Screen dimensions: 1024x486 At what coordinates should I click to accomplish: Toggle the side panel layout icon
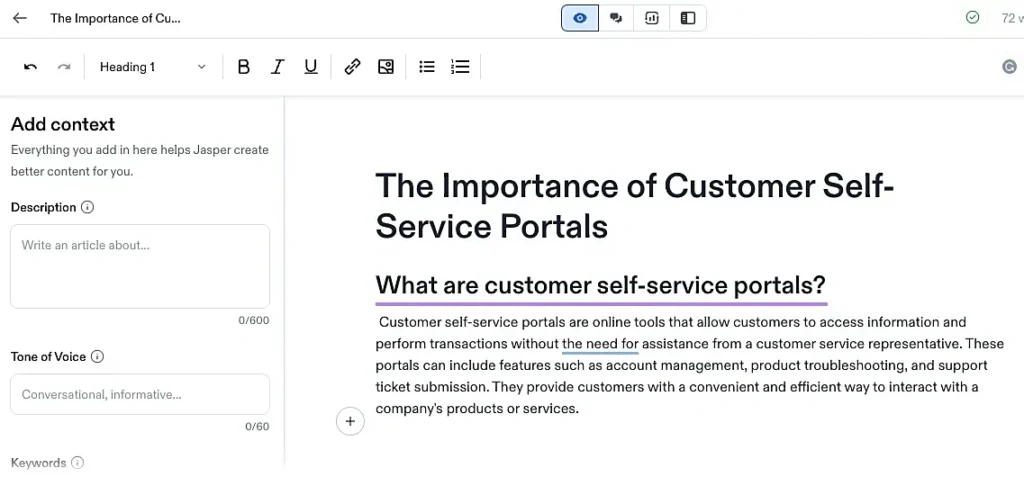[688, 18]
